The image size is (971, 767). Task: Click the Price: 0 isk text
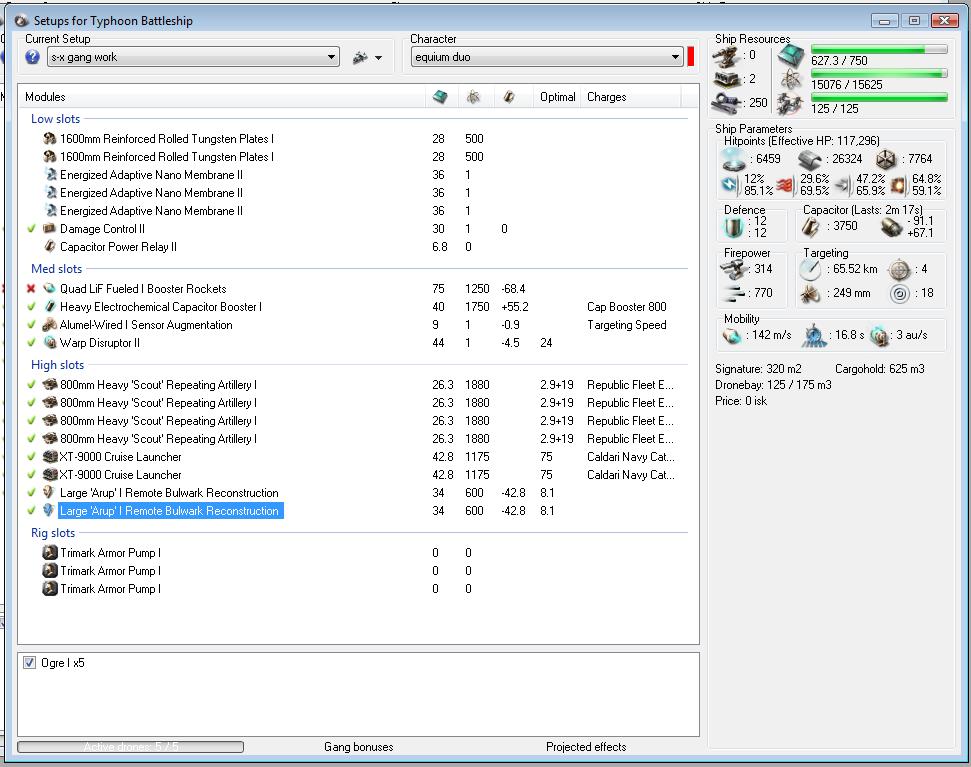point(741,401)
